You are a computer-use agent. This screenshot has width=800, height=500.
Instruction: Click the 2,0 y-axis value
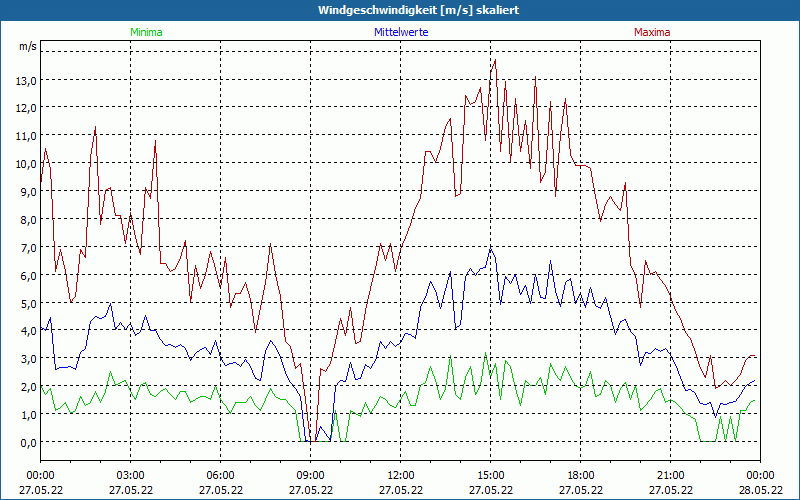[x=30, y=387]
